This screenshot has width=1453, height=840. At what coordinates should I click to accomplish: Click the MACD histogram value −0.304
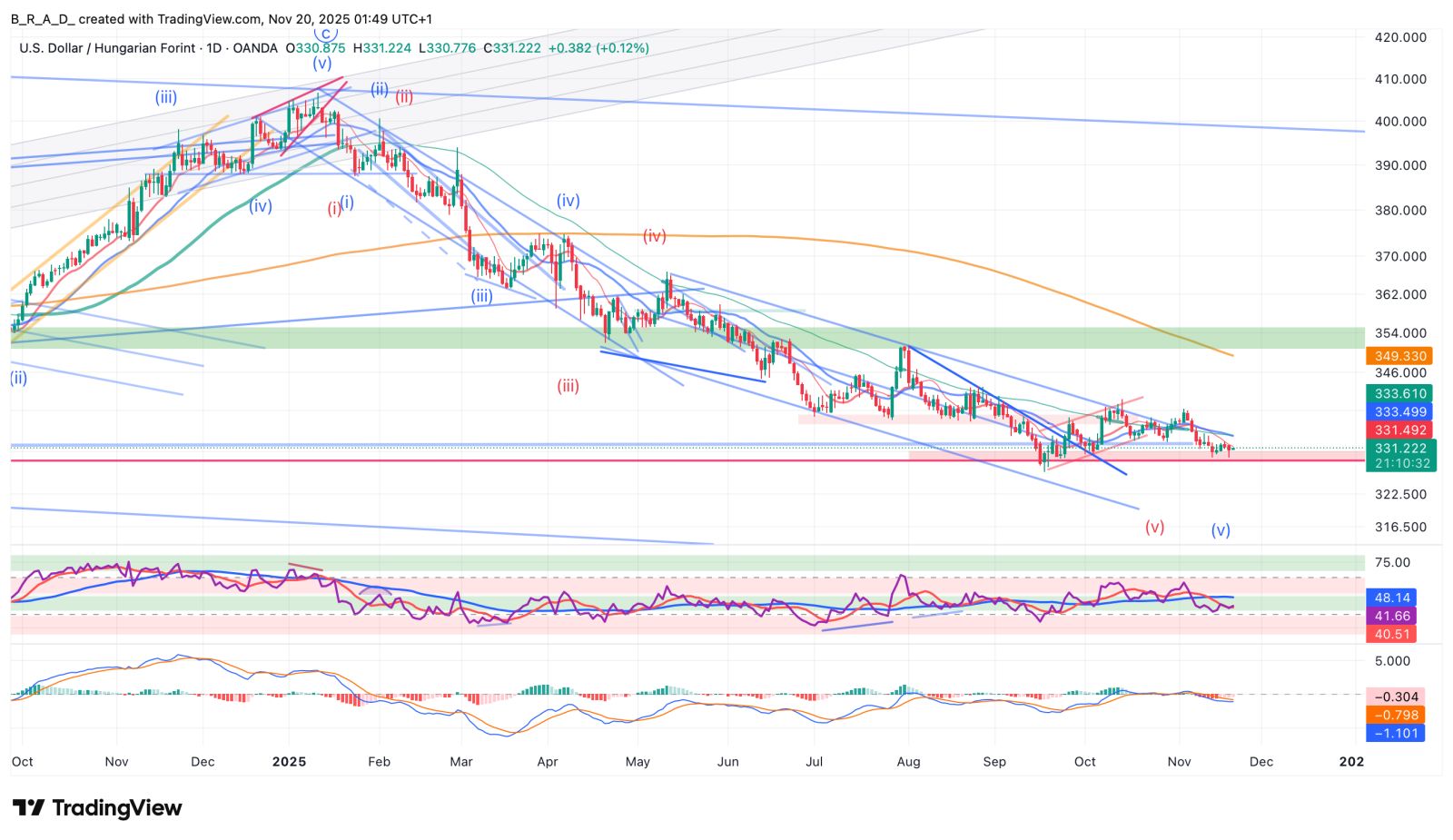point(1396,697)
